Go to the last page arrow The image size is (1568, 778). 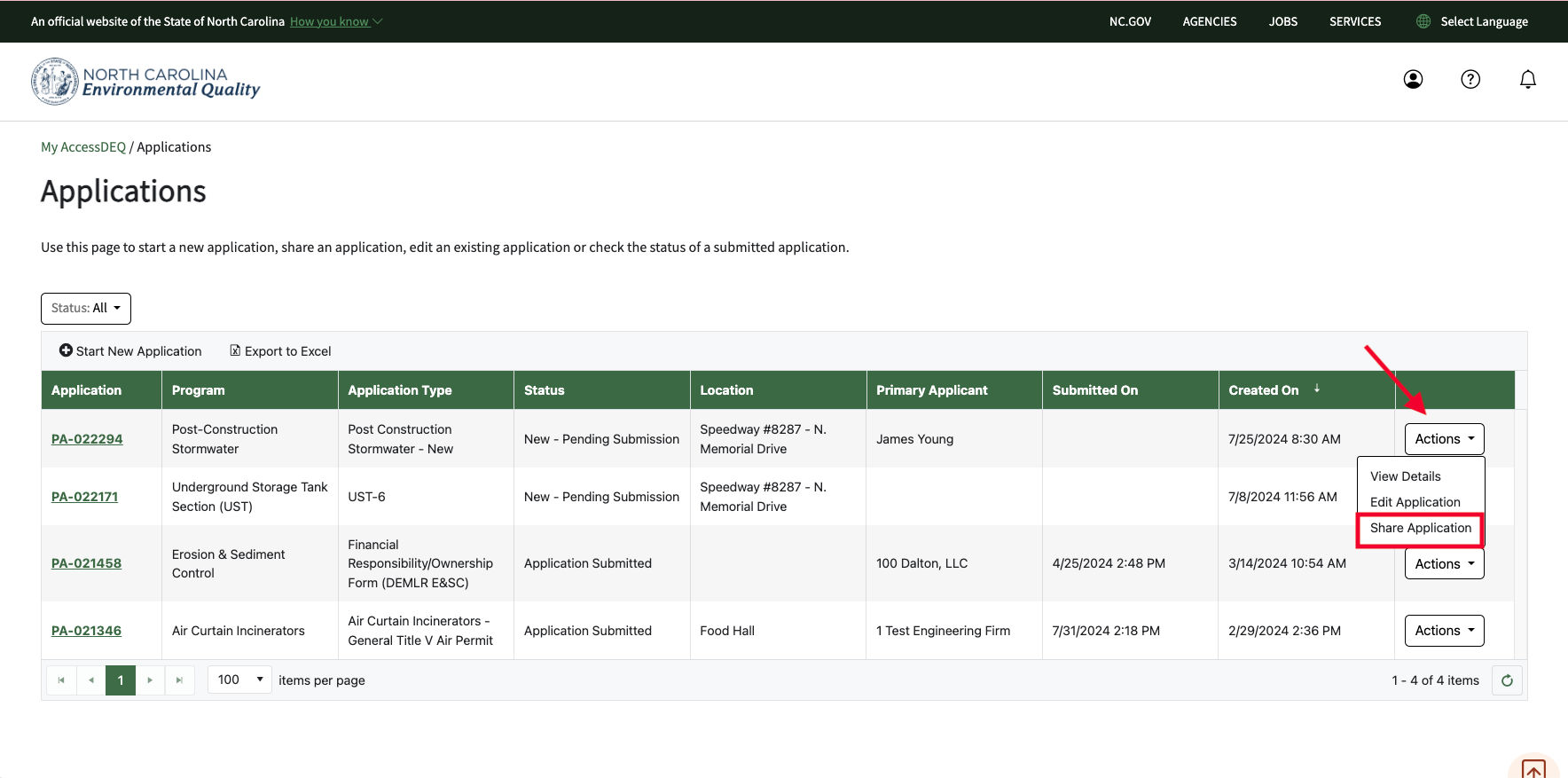click(x=179, y=680)
